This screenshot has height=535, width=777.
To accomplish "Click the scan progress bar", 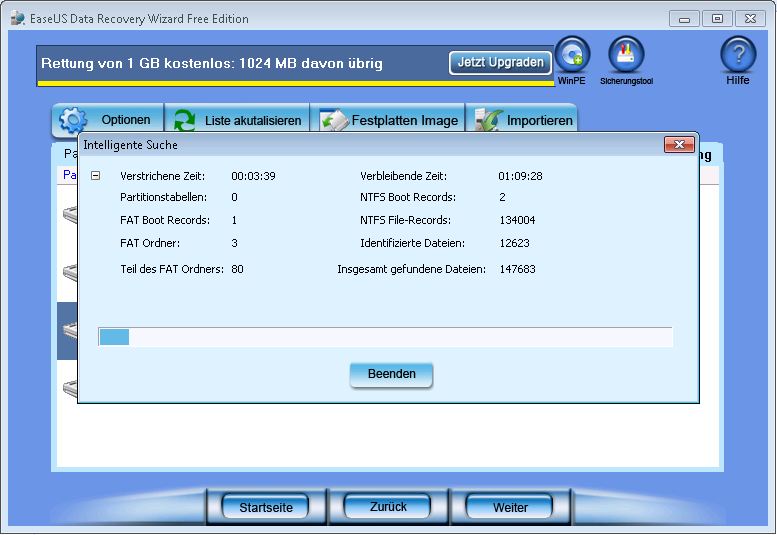I will point(385,337).
